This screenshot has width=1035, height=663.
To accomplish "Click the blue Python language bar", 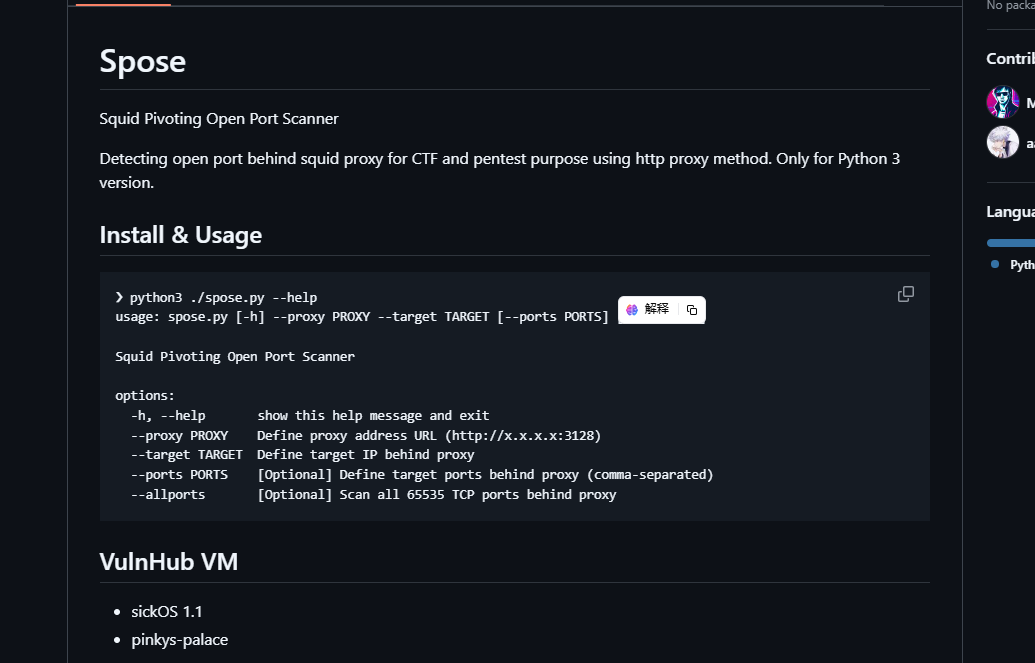I will [1011, 242].
